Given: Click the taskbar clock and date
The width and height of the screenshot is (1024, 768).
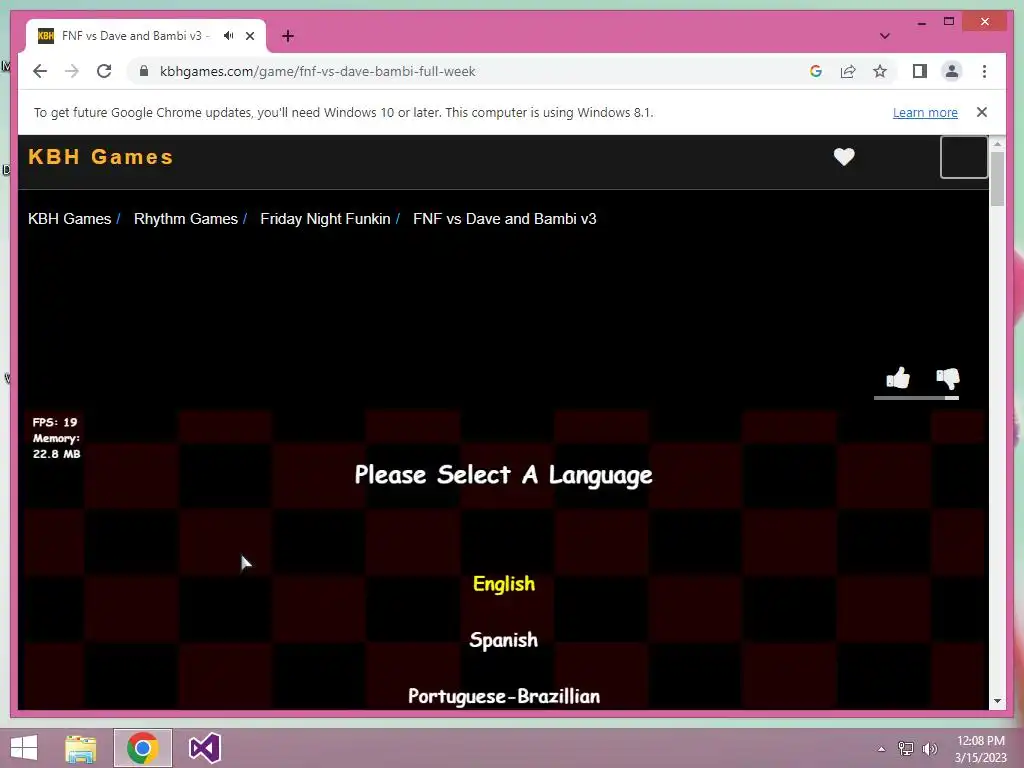Looking at the screenshot, I should coord(980,749).
